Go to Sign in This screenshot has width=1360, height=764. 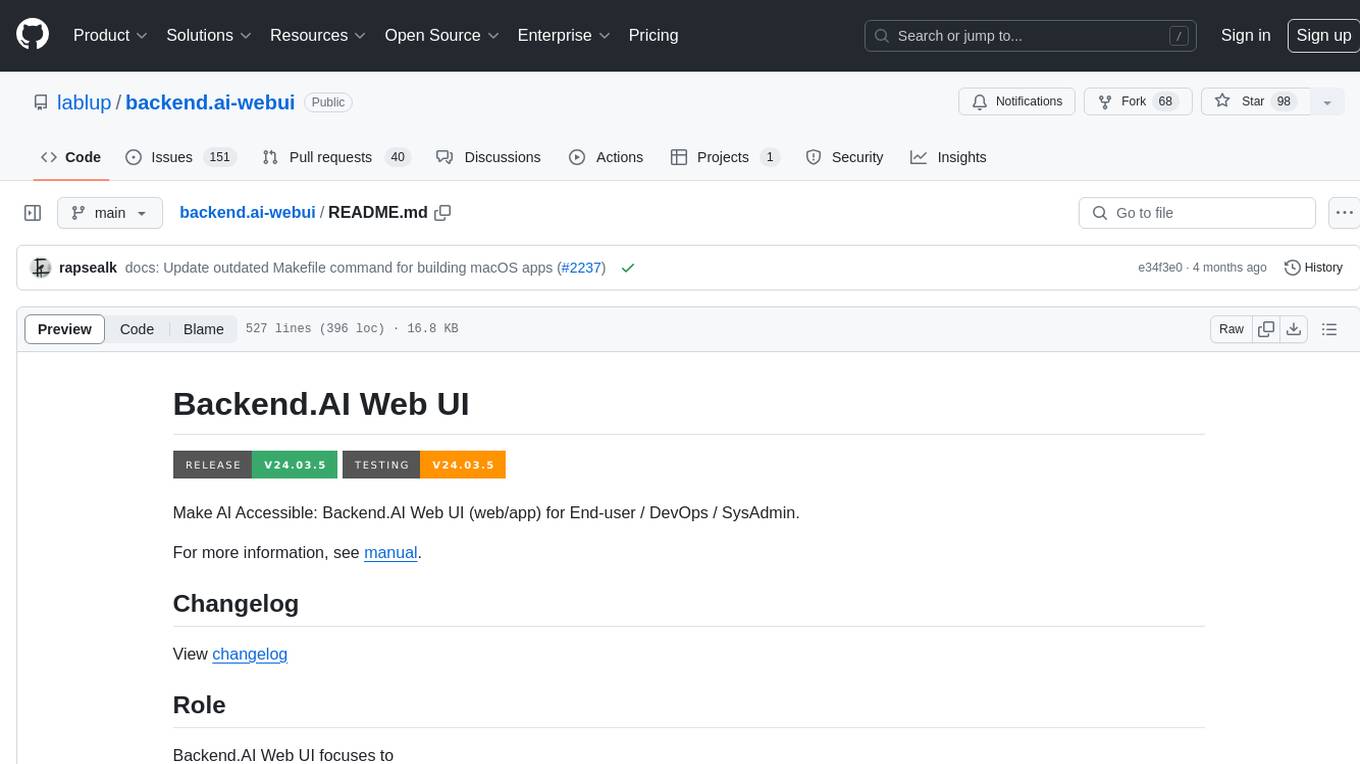(x=1245, y=35)
